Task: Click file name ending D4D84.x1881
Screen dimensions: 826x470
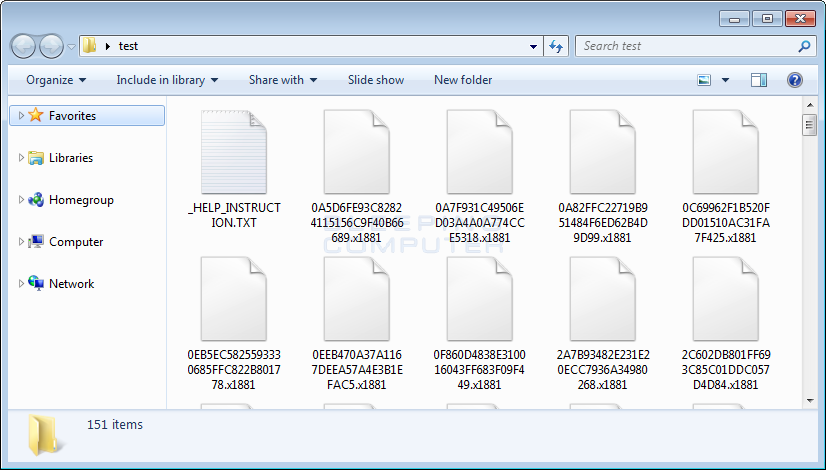Action: click(726, 369)
